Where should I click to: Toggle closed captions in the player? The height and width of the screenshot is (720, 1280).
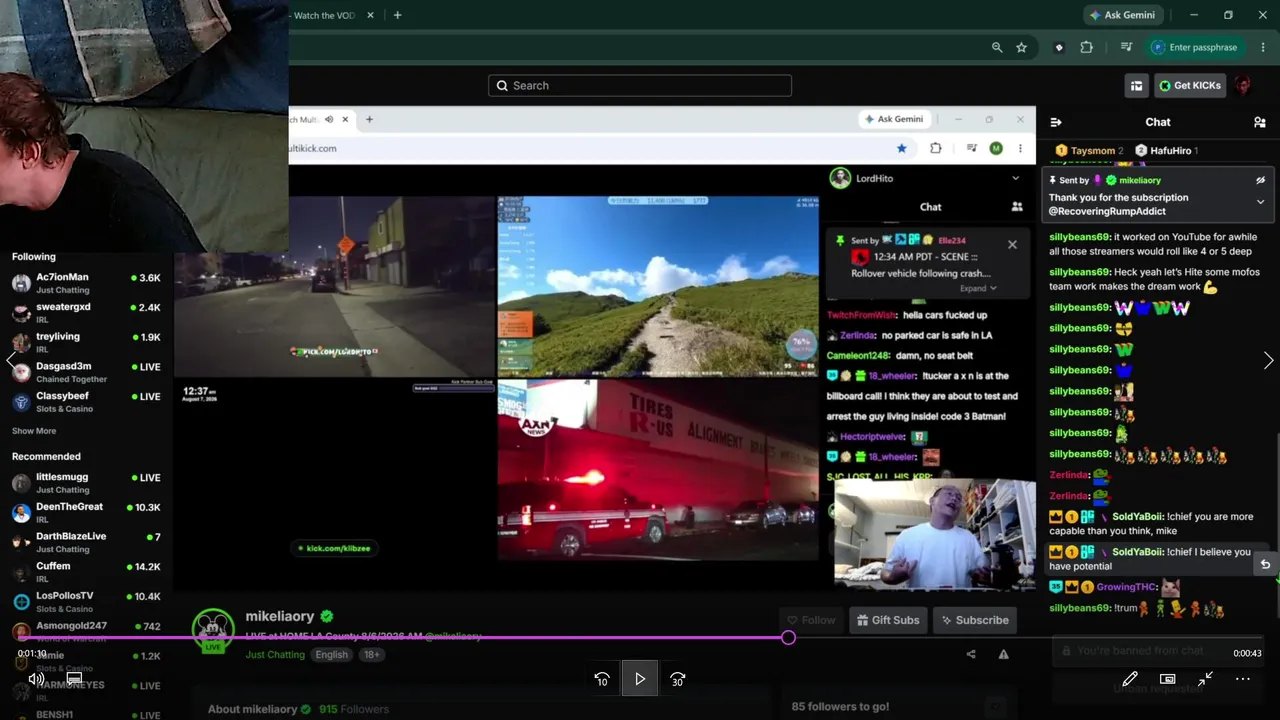point(74,679)
